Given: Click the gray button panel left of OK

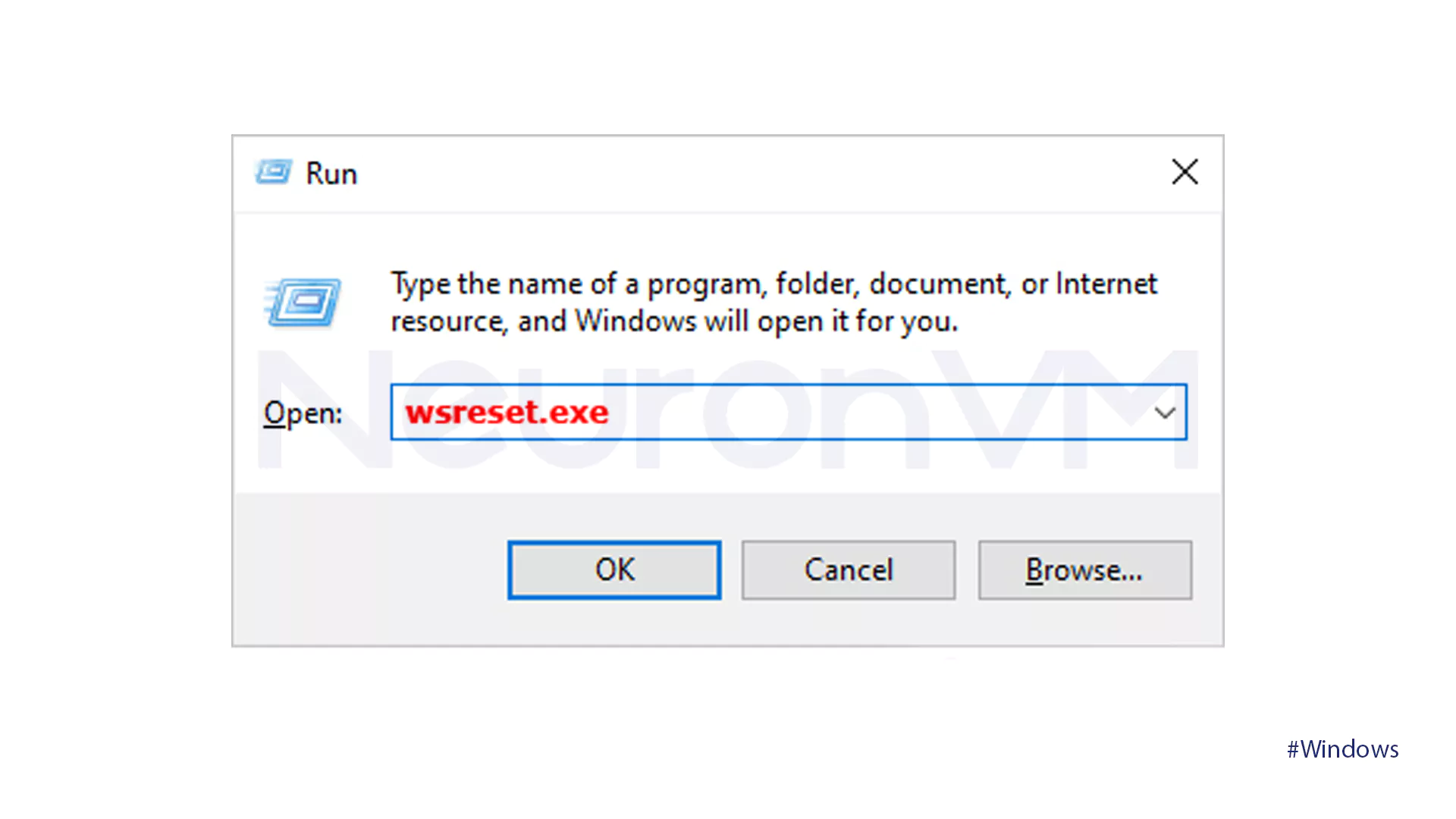Looking at the screenshot, I should click(372, 570).
